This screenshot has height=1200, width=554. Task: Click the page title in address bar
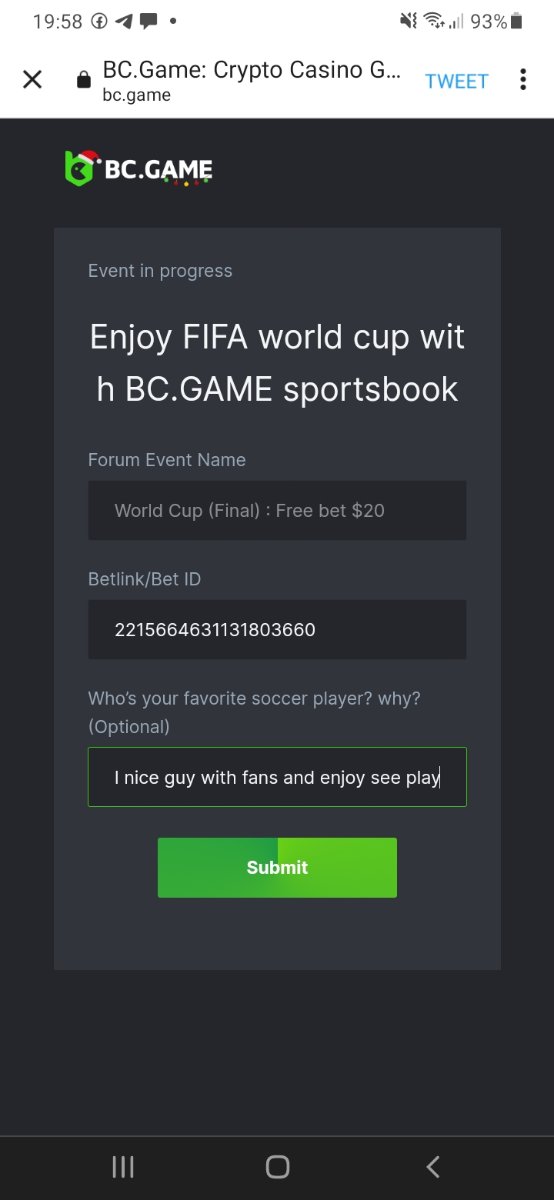pyautogui.click(x=252, y=71)
